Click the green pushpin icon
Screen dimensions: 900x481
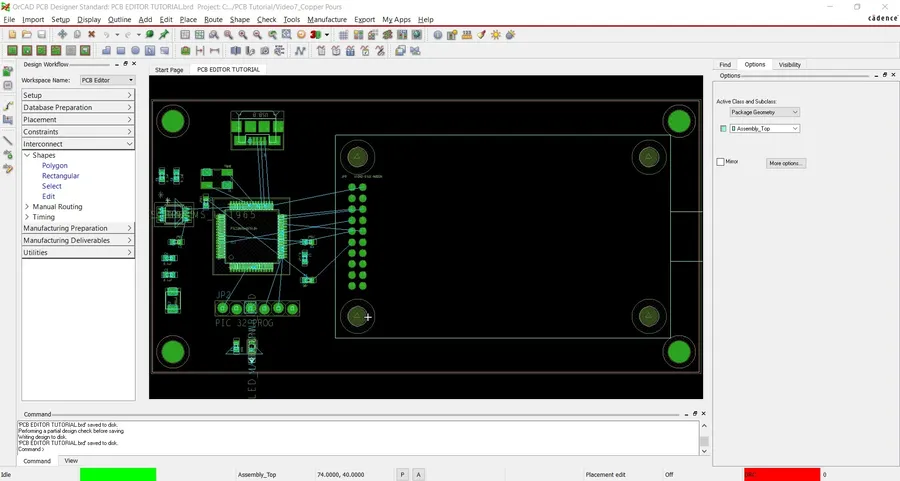(164, 34)
